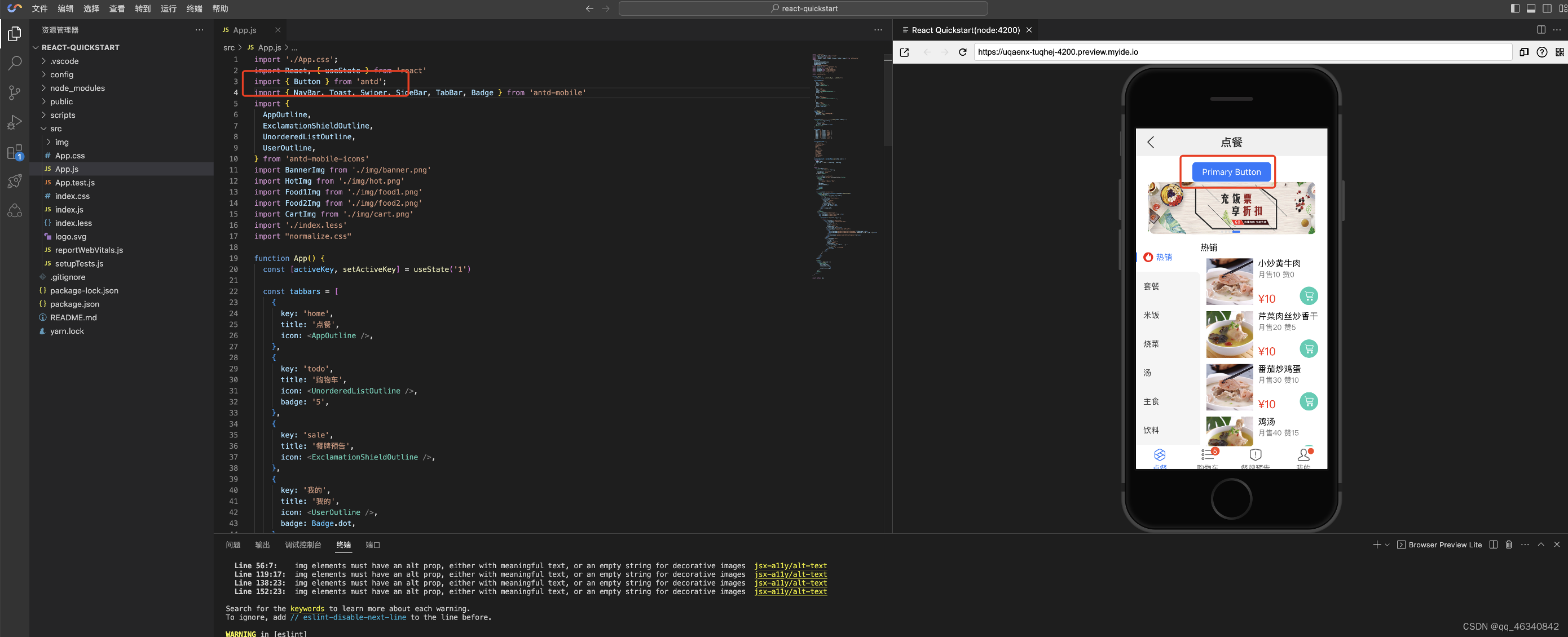Image resolution: width=1568 pixels, height=637 pixels.
Task: Navigate forward using the title bar arrow
Action: pos(606,8)
